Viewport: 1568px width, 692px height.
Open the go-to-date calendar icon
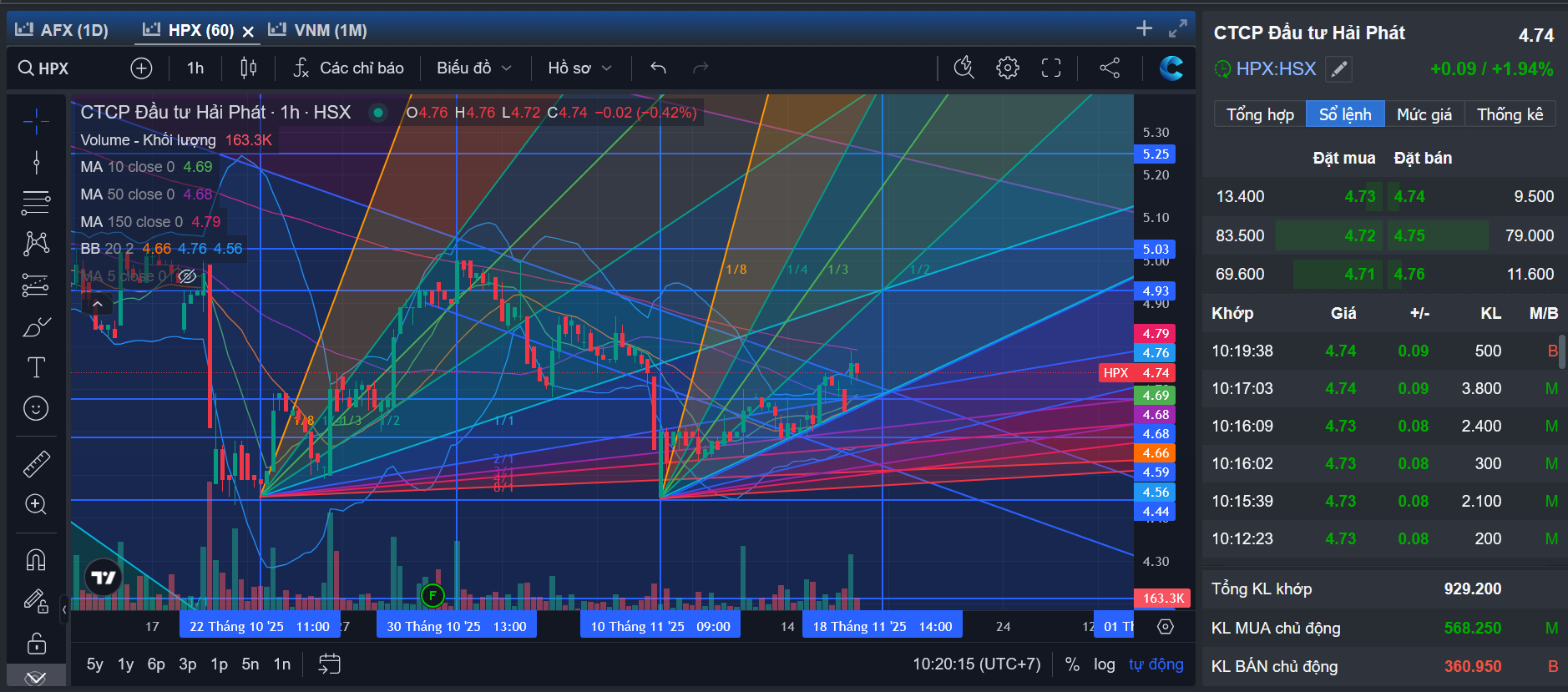(x=330, y=664)
